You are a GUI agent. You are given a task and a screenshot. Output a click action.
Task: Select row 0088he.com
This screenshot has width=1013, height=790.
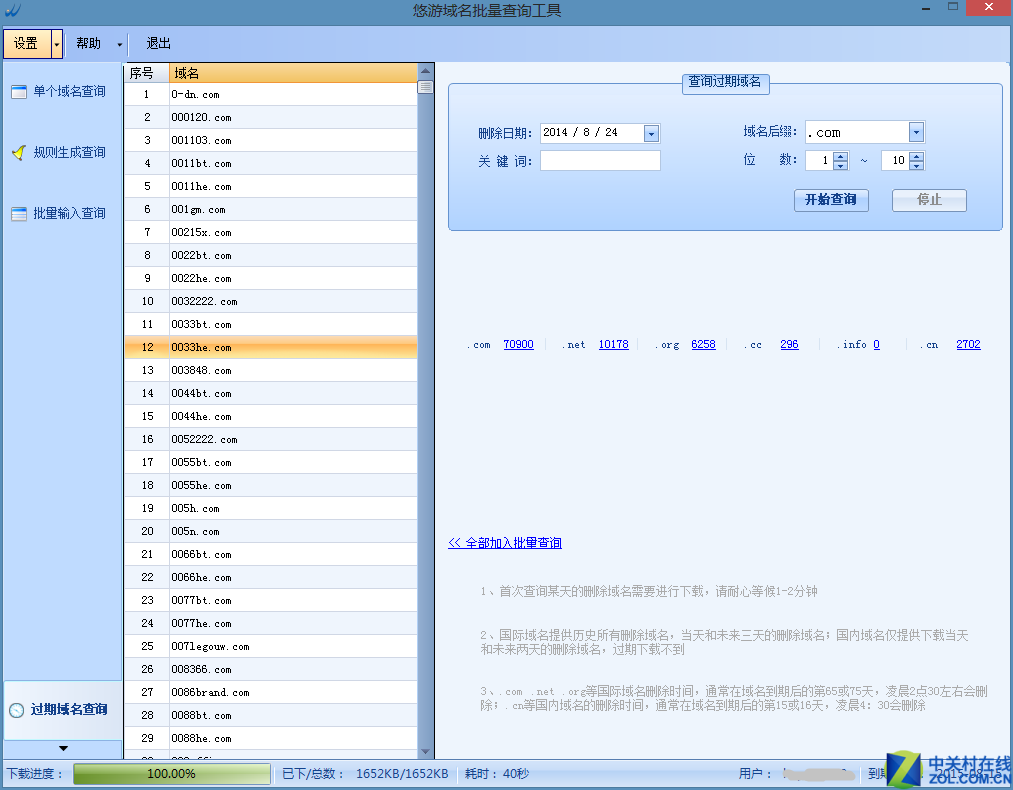(x=271, y=738)
